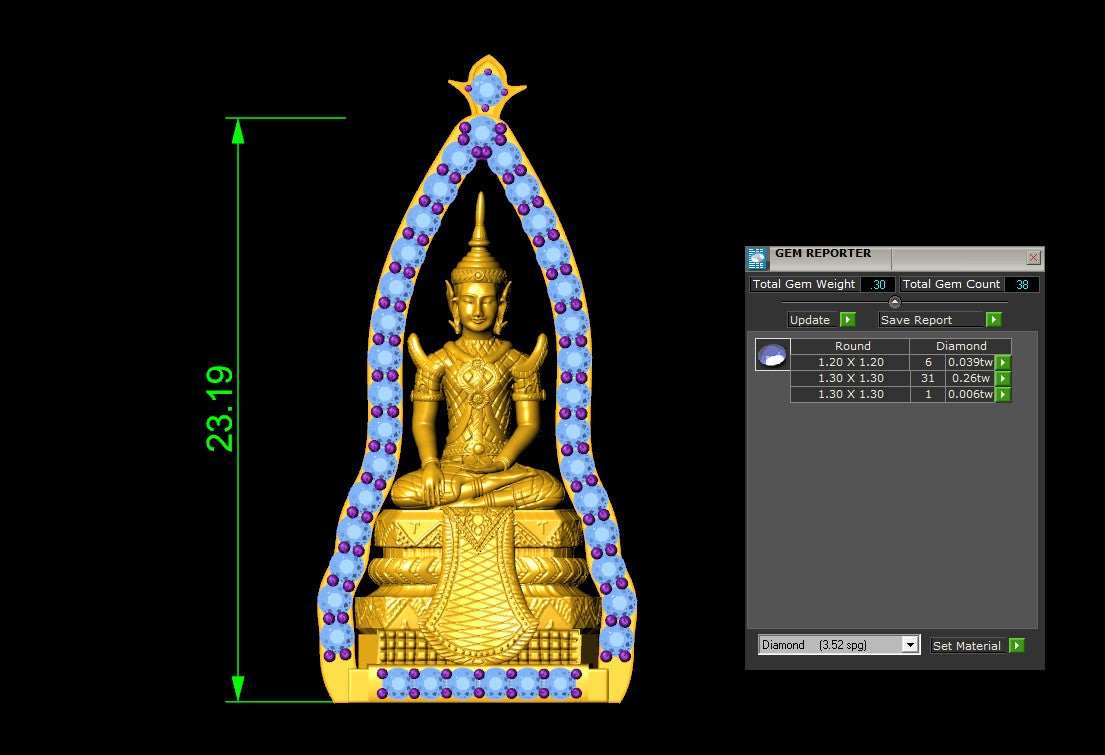
Task: Click the 0.26tw weight cell
Action: pos(970,379)
